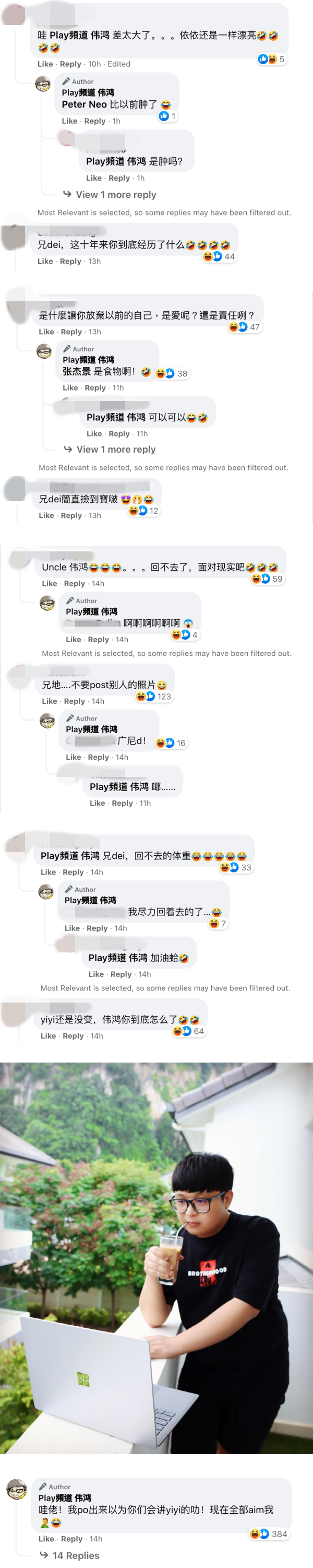Click author avatar next to bottom comment
The image size is (313, 1568).
click(x=16, y=1489)
